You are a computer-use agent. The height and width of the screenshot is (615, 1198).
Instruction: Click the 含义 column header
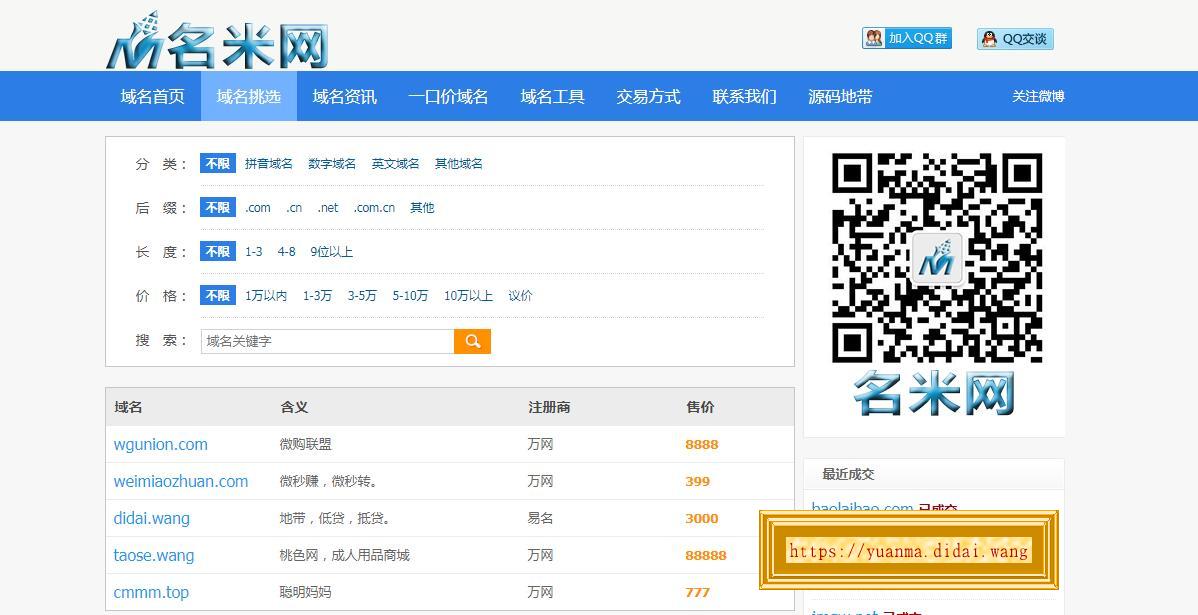pyautogui.click(x=294, y=407)
